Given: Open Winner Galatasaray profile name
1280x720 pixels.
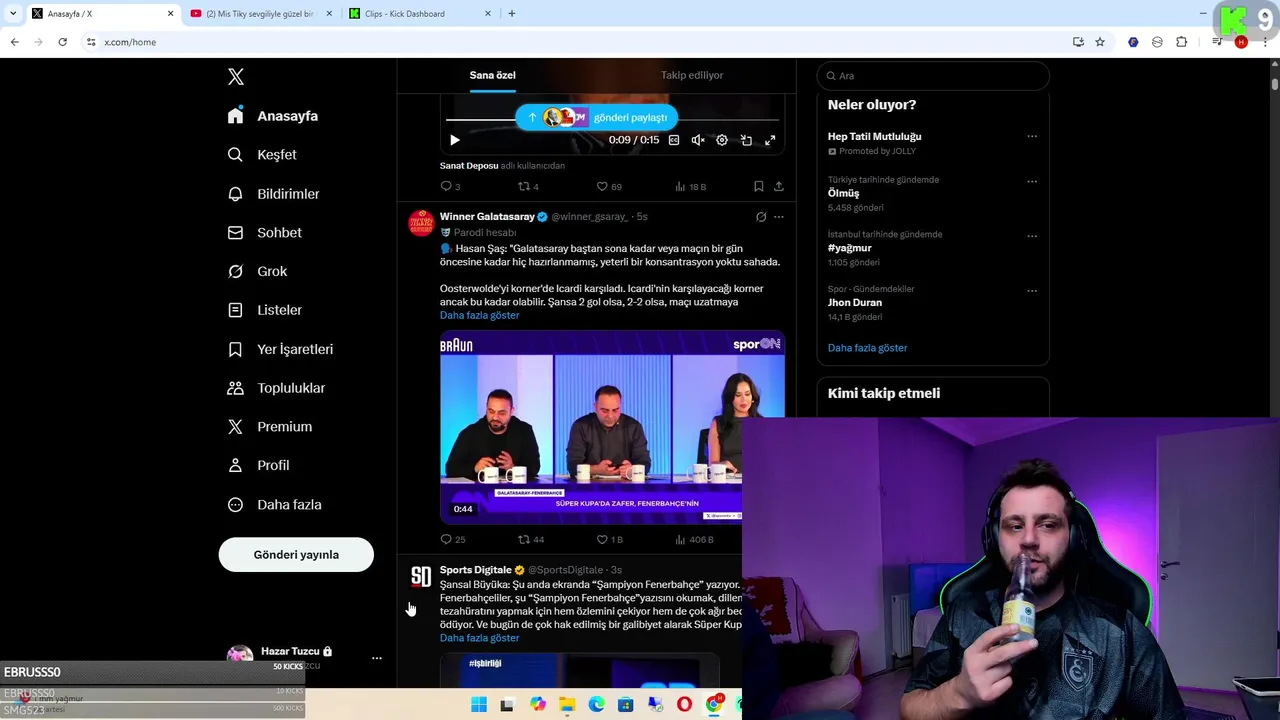Looking at the screenshot, I should tap(487, 217).
